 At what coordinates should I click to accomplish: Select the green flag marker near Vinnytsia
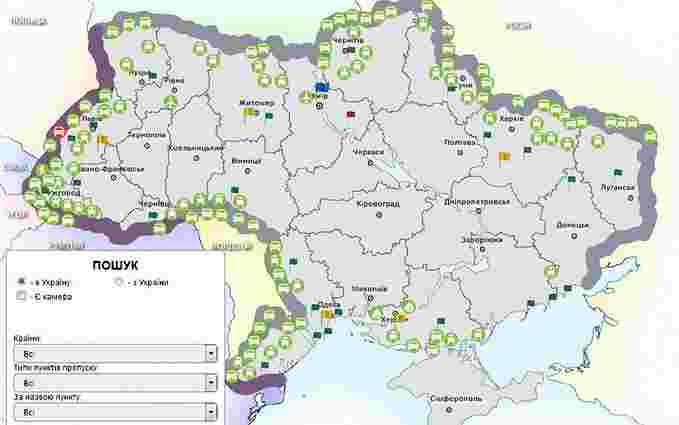(236, 188)
